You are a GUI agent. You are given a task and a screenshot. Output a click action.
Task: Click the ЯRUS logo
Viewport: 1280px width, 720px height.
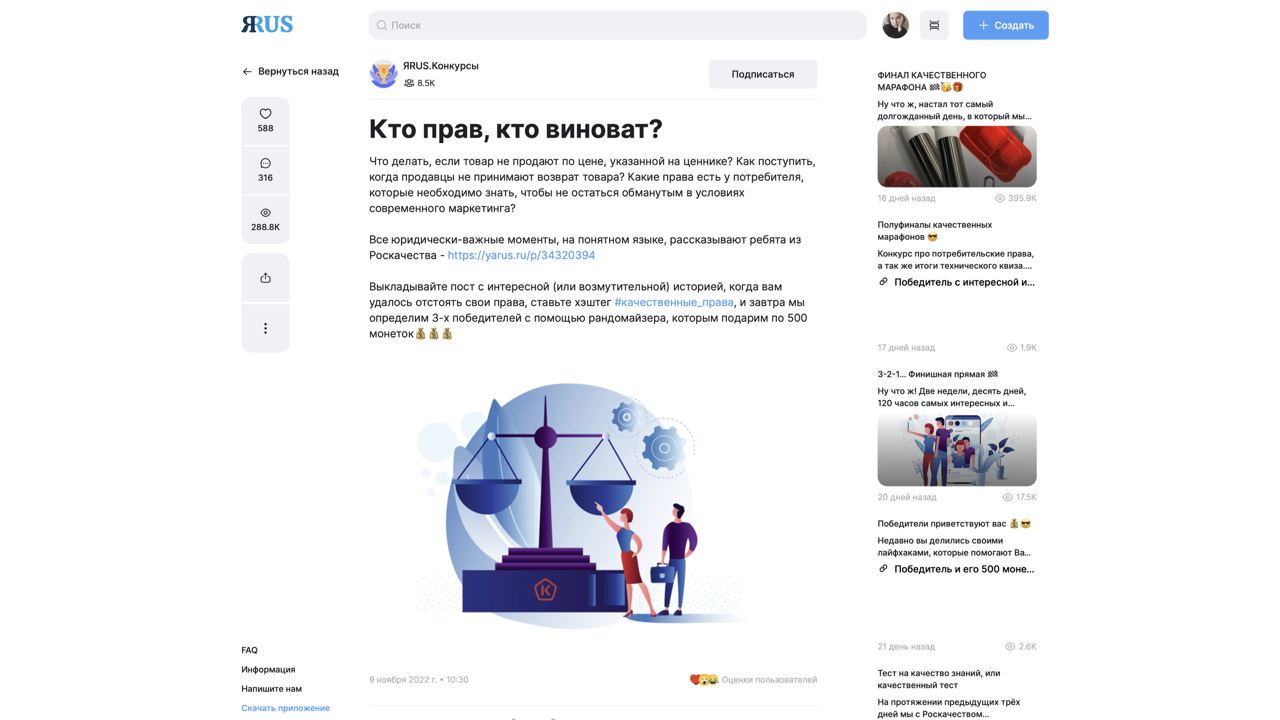click(x=267, y=24)
